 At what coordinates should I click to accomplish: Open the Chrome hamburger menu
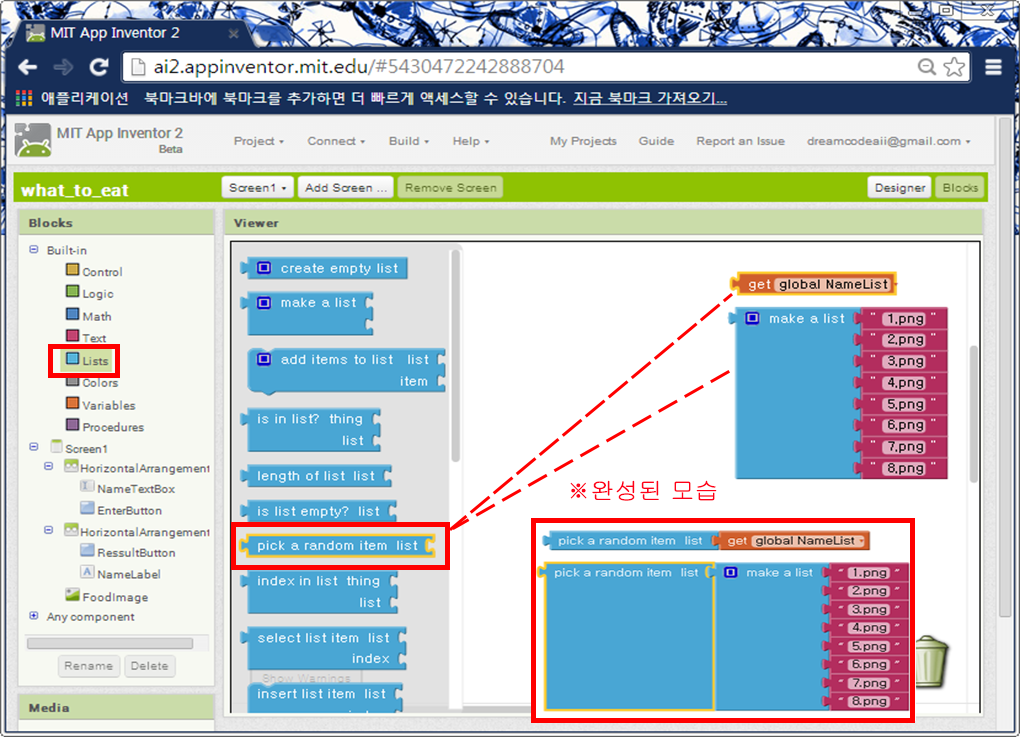pos(993,66)
